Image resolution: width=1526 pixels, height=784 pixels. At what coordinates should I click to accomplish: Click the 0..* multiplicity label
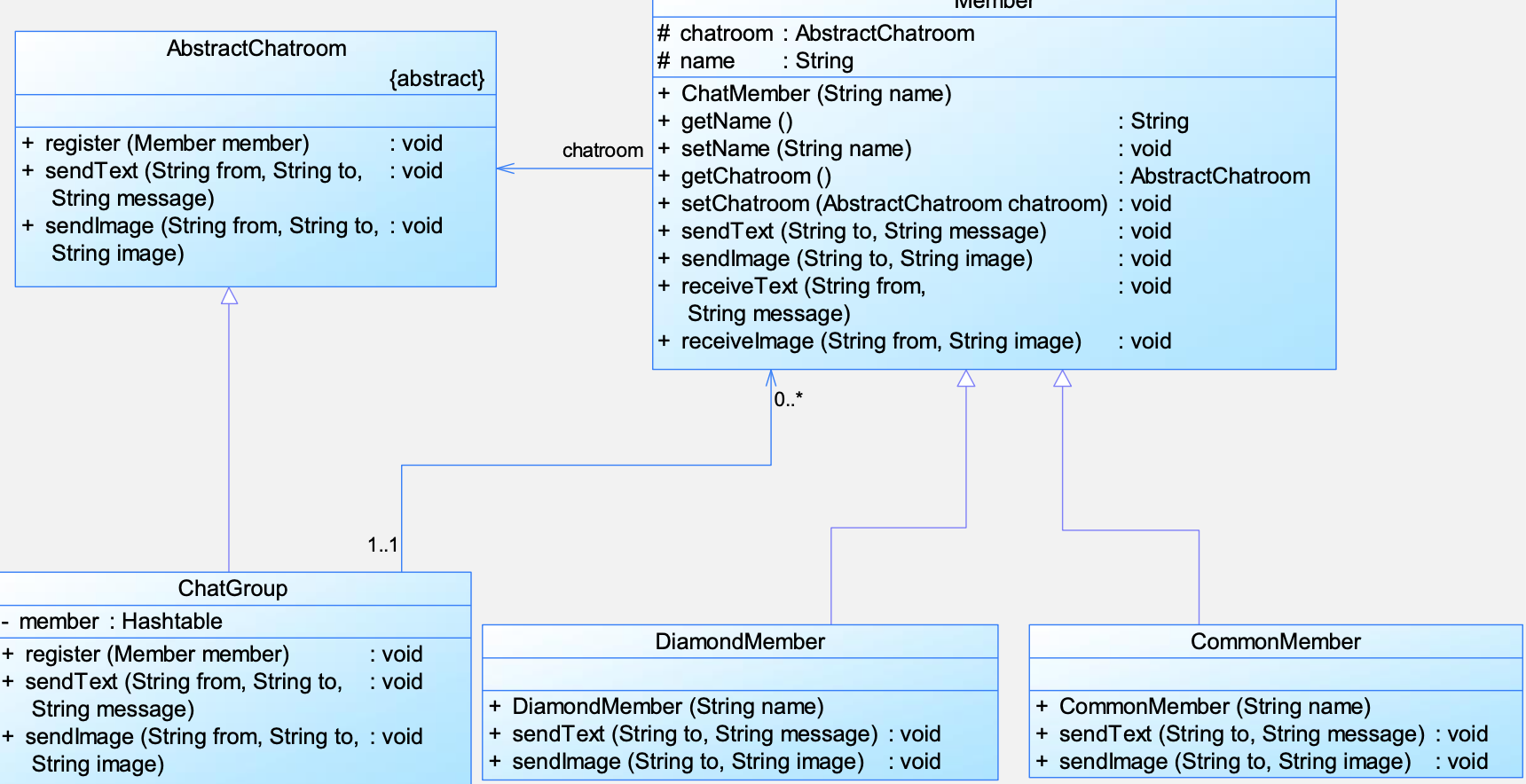click(x=789, y=399)
